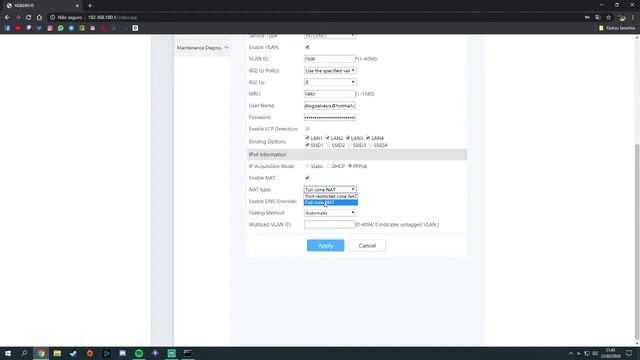Open the browser home page icon
Image resolution: width=640 pixels, height=360 pixels.
39,18
